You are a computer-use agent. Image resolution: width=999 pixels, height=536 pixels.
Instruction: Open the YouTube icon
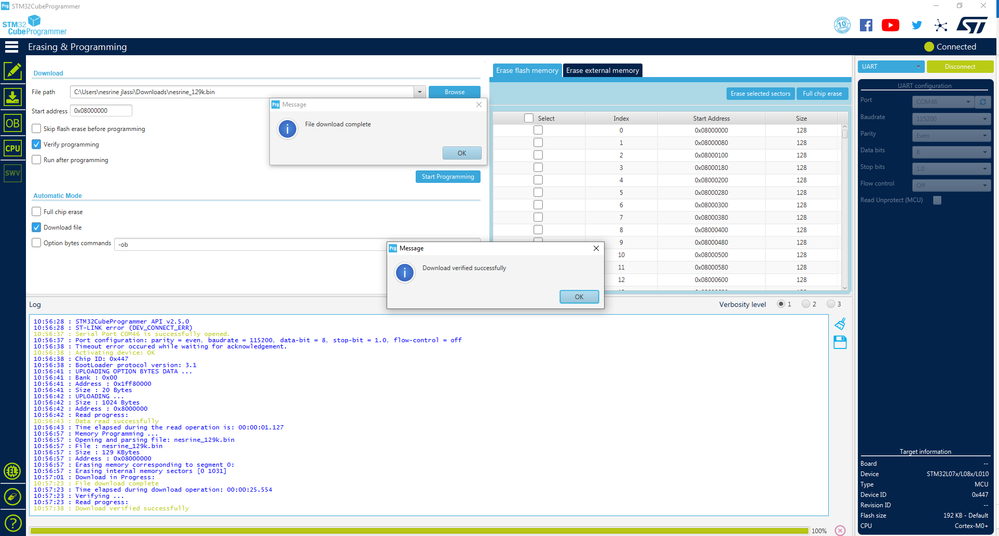(890, 25)
